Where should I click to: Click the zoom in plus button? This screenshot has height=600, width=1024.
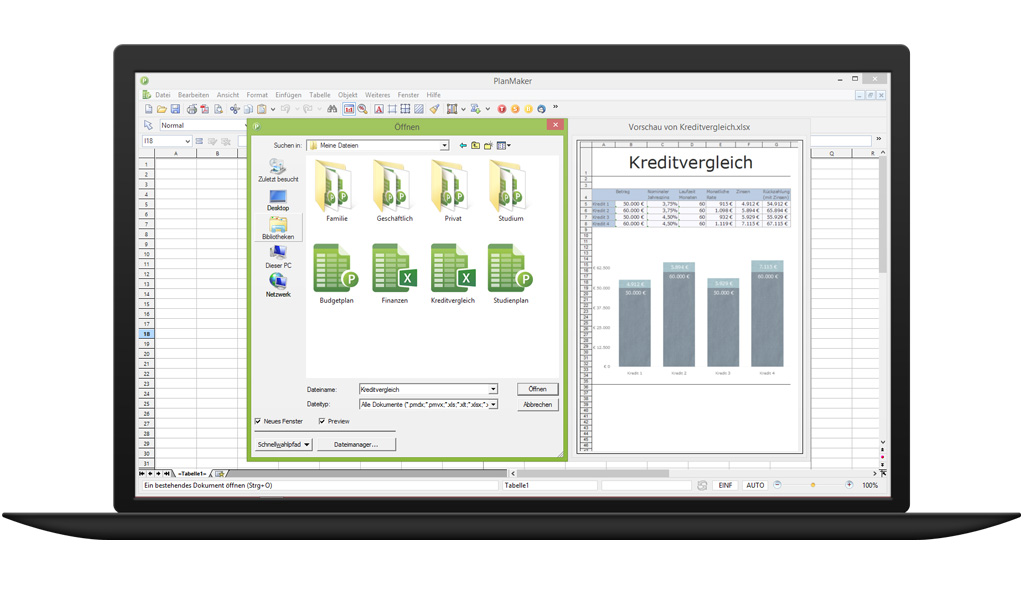[x=849, y=484]
